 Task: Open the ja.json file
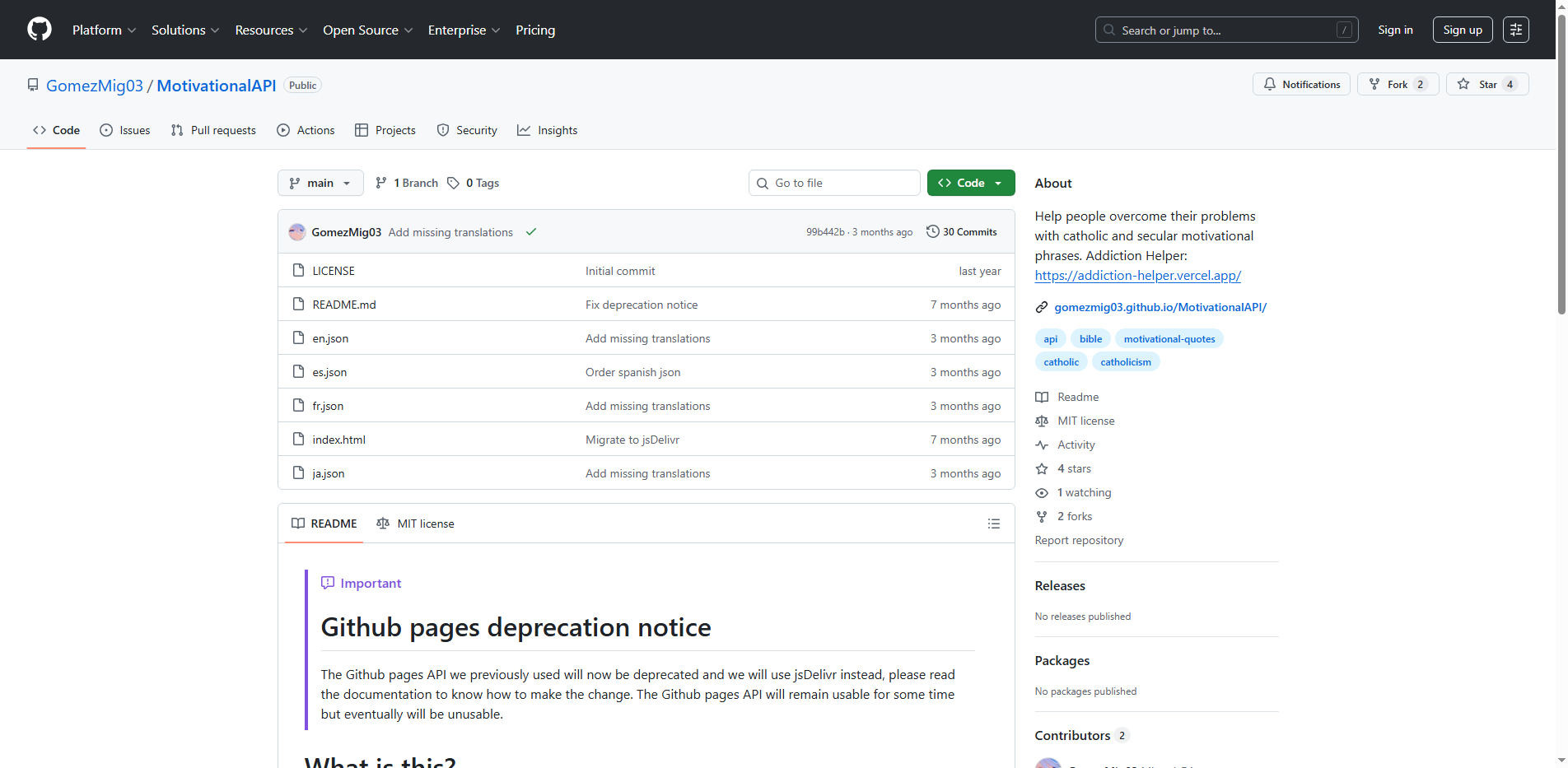point(329,473)
